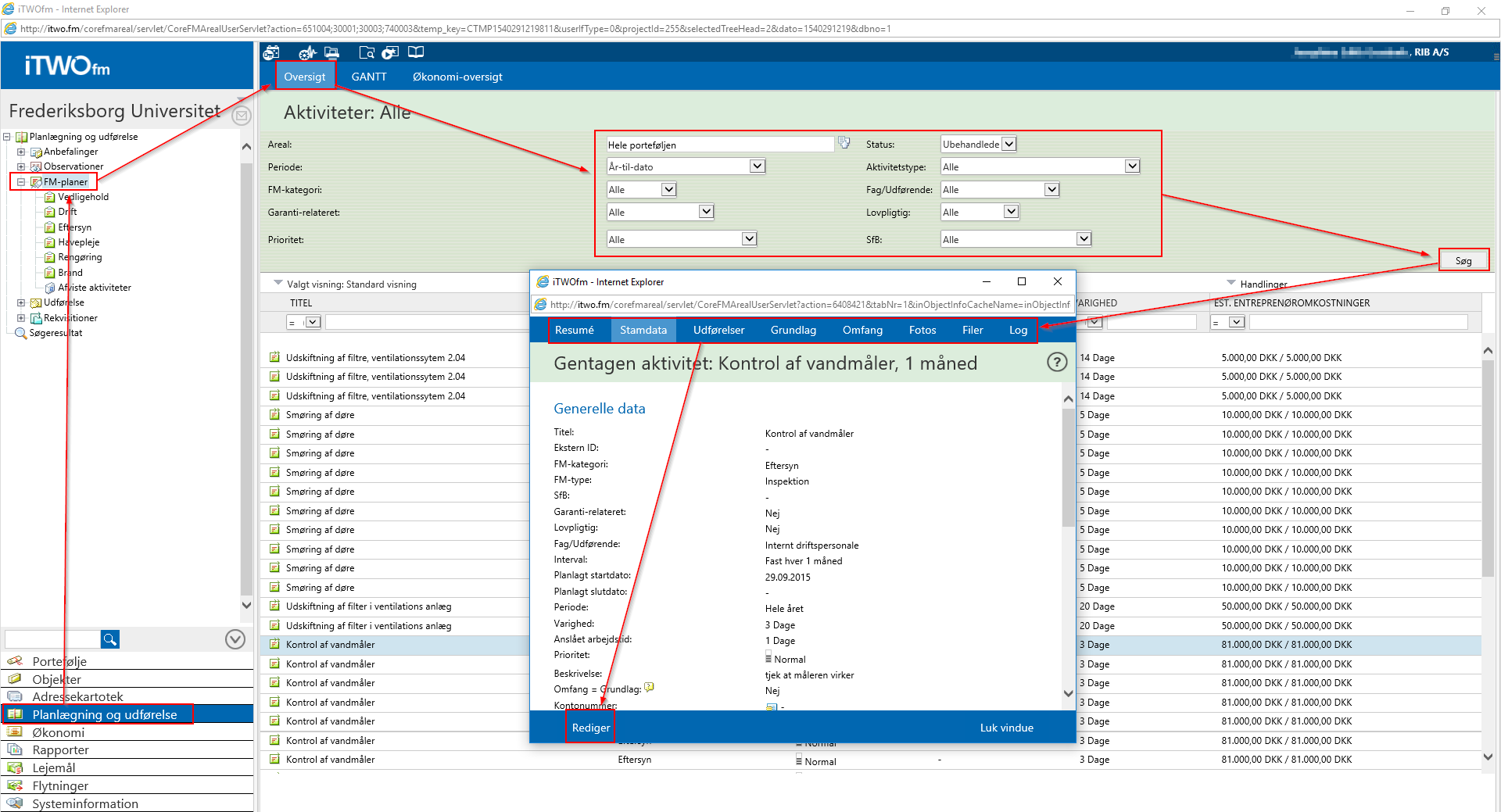Click the calendar planner icon in top toolbar
This screenshot has width=1501, height=812.
271,52
